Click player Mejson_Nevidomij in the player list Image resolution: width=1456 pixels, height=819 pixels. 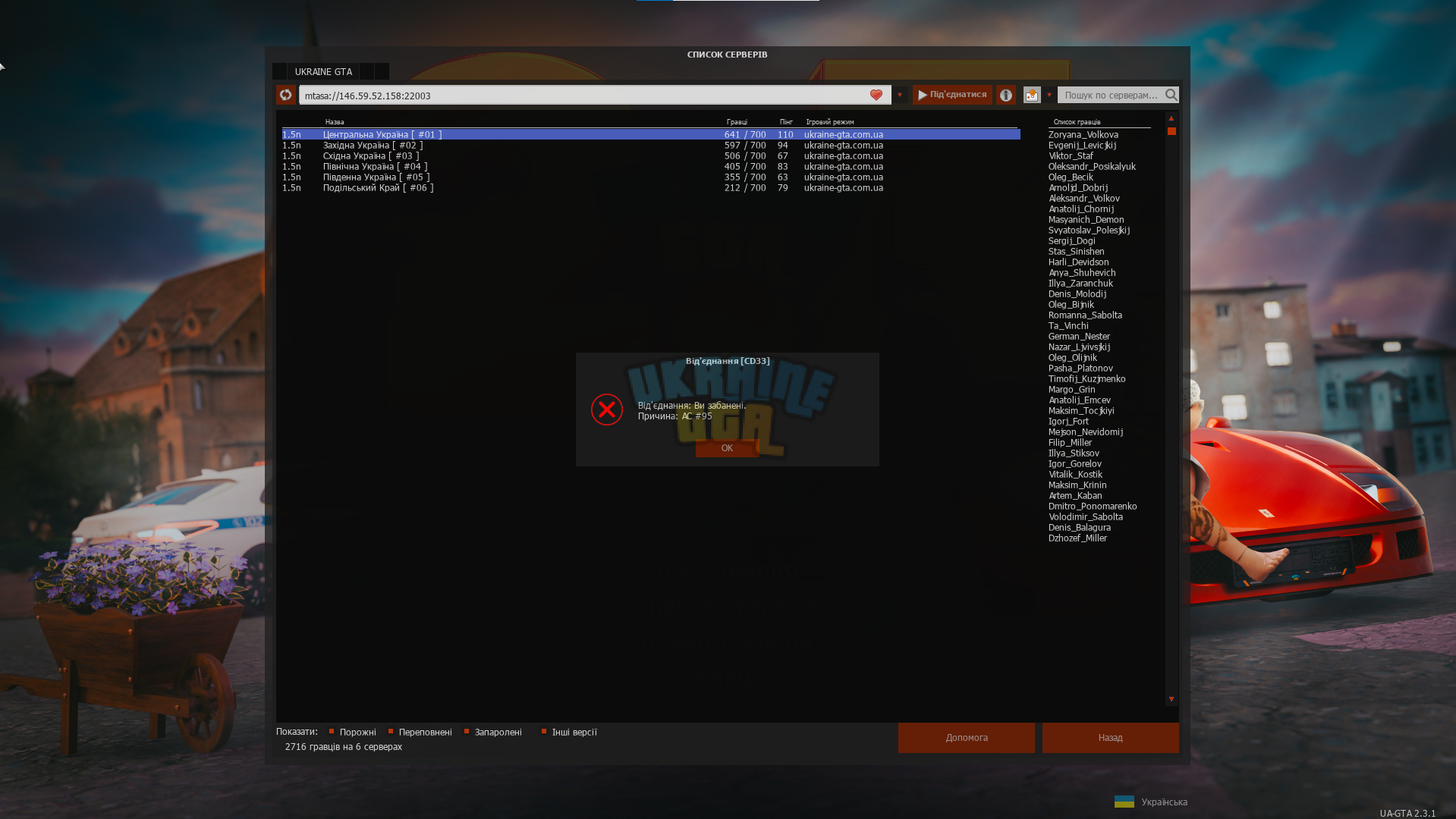pos(1086,431)
